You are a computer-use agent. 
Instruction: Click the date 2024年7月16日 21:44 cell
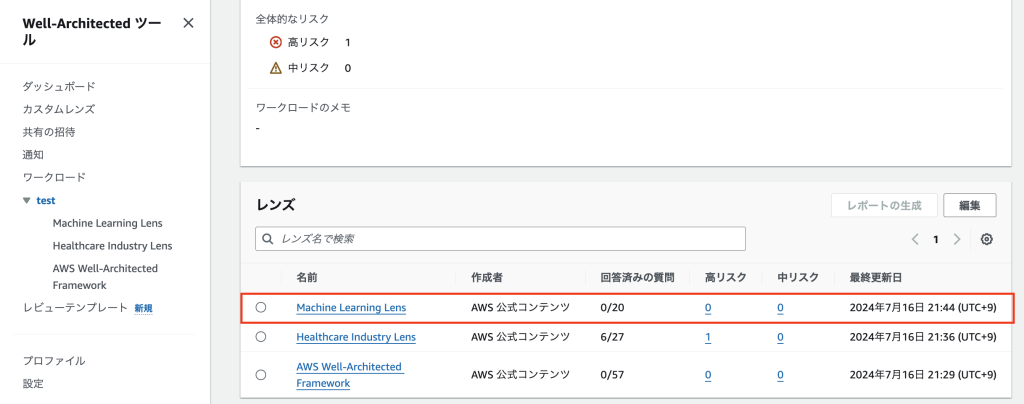923,307
